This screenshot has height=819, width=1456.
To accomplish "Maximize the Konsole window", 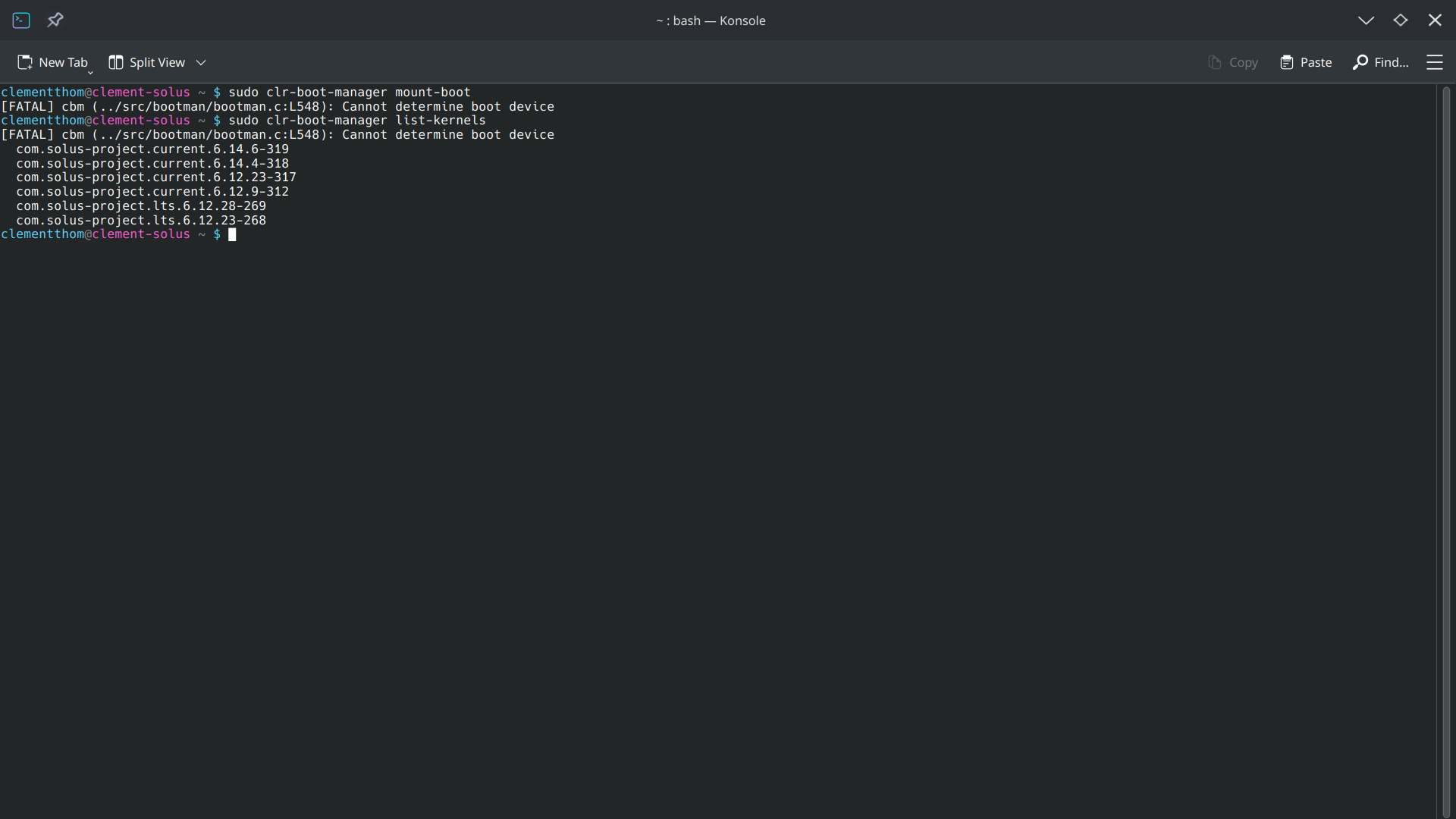I will pos(1400,20).
